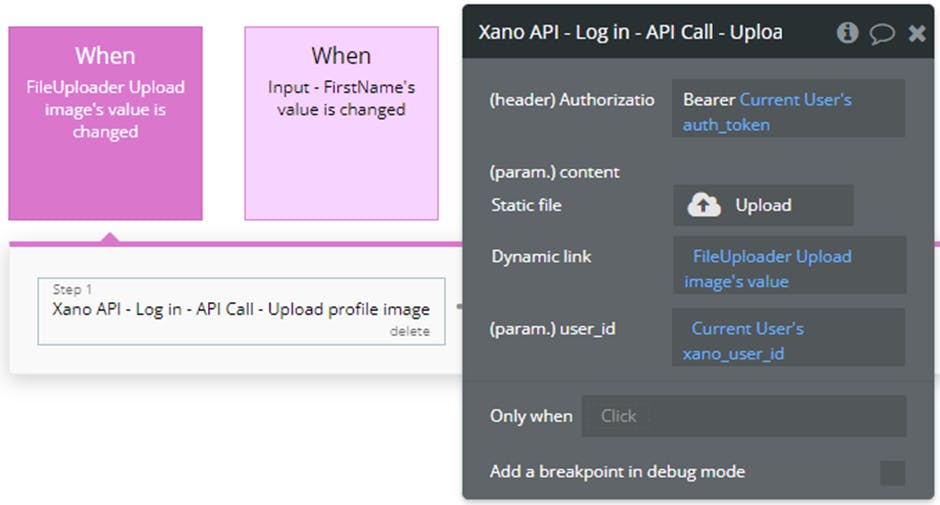Open the comment bubble icon

tap(882, 34)
